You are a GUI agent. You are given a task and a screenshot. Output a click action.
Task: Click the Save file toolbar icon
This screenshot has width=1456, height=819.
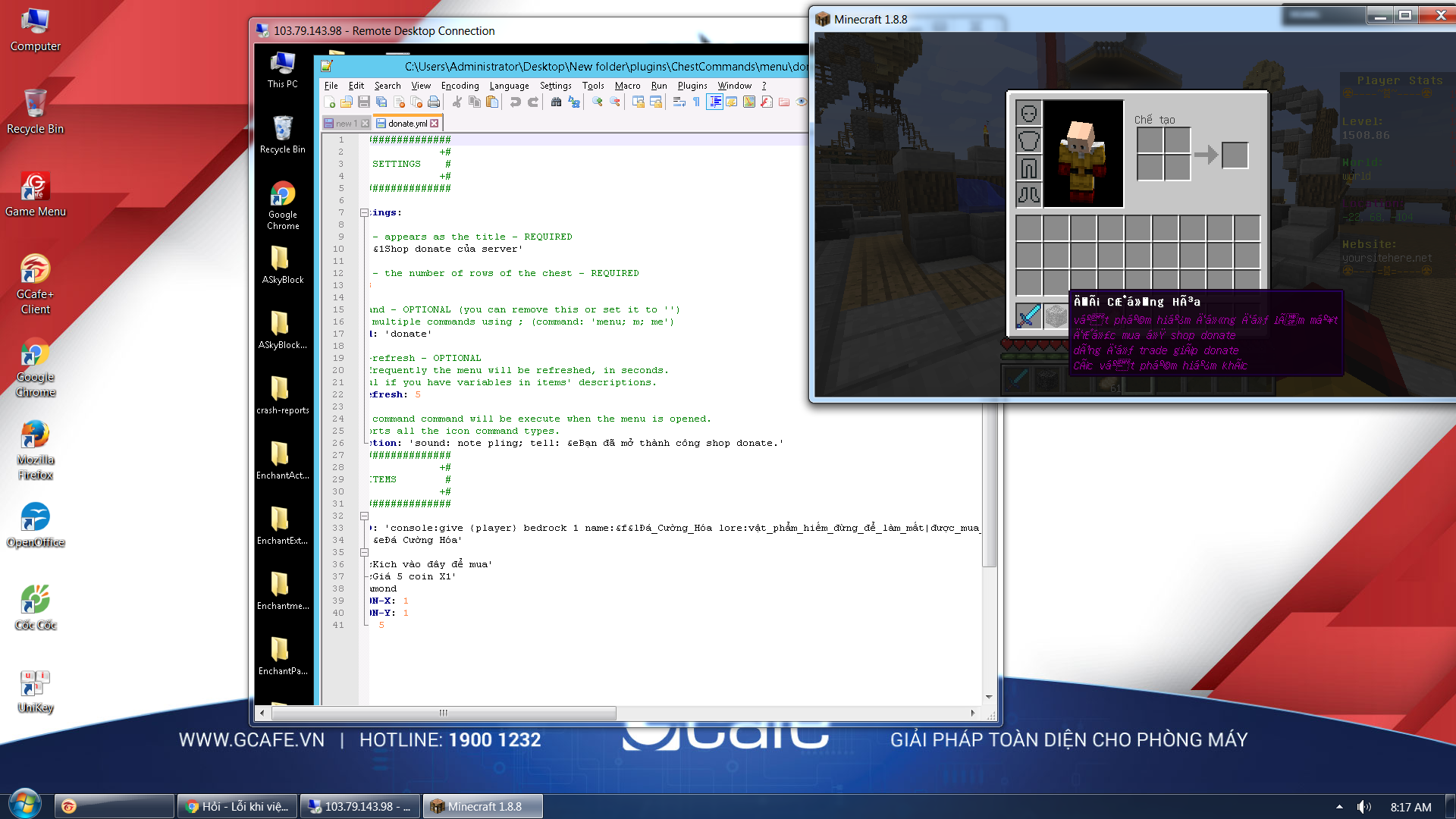click(364, 102)
